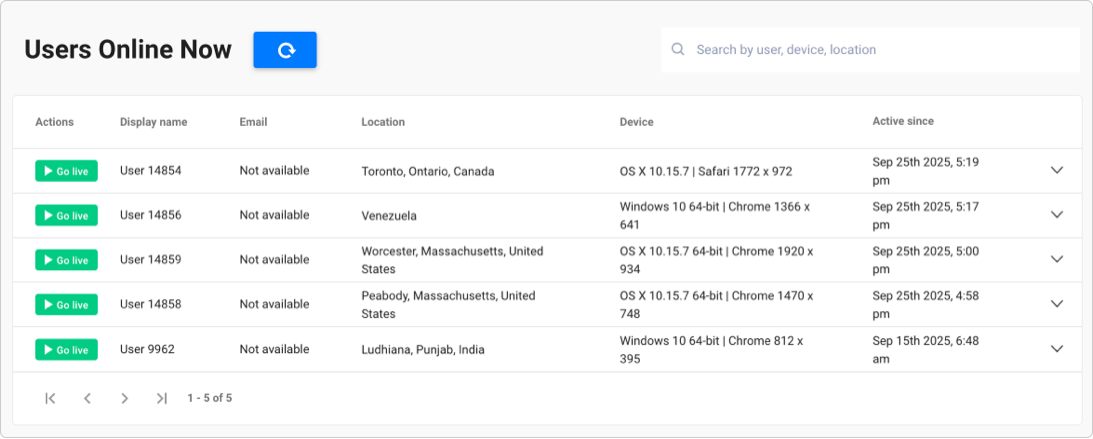The height and width of the screenshot is (439, 1093).
Task: Go live with User 14856
Action: pos(66,215)
